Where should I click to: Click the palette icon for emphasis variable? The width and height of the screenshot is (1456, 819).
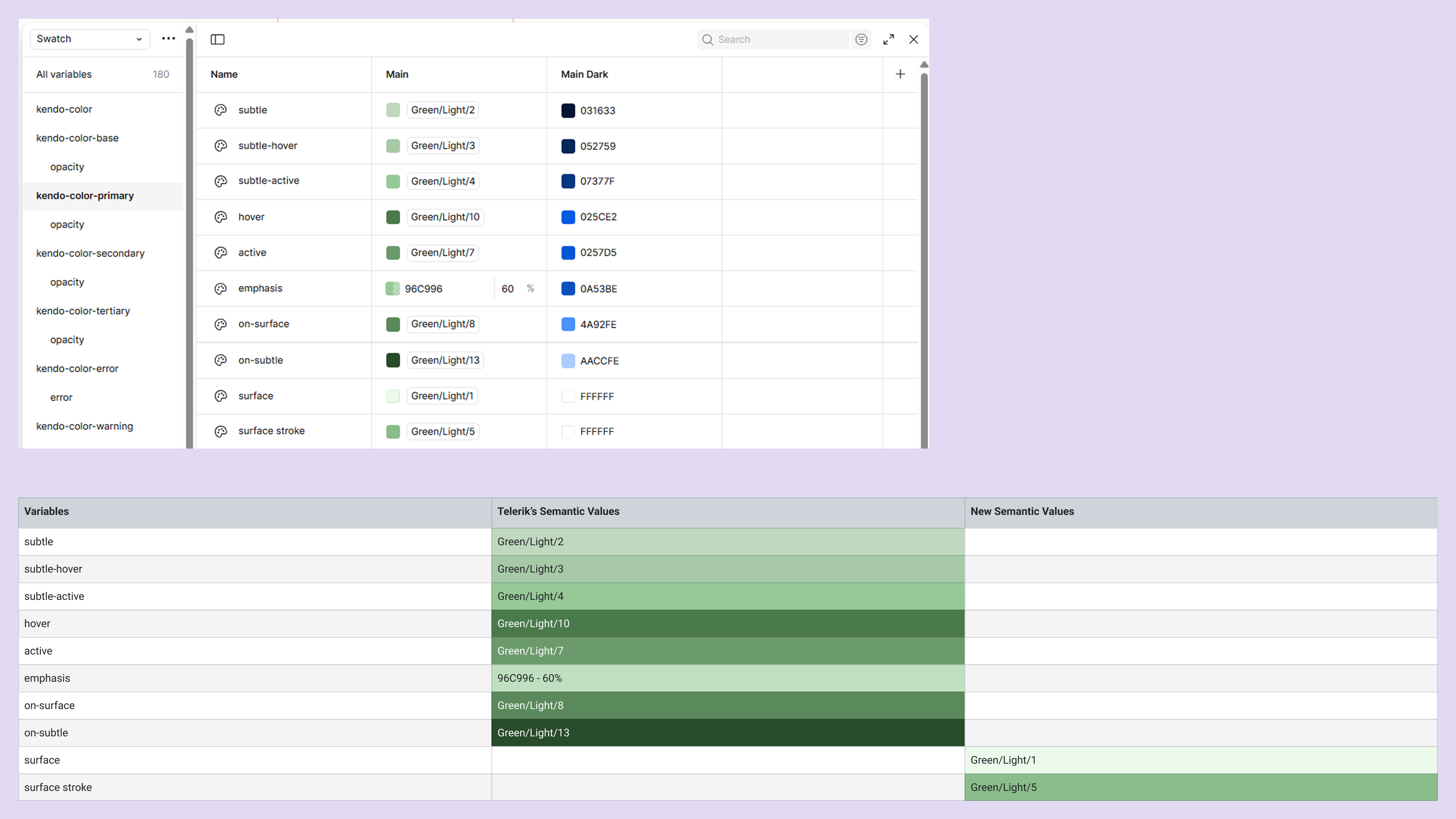pos(220,288)
